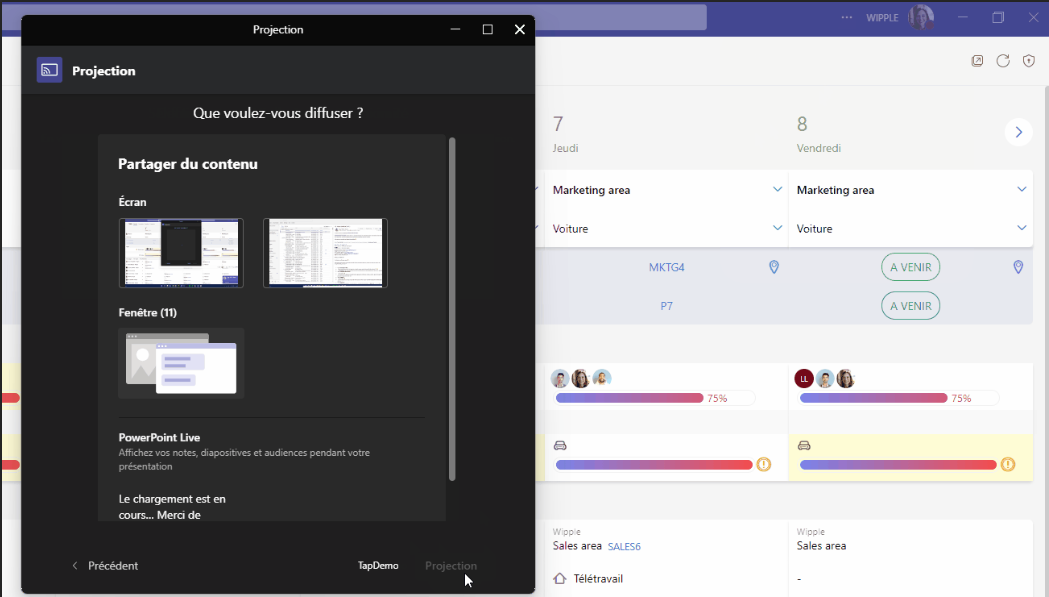Click Friday's location pin icon
Viewport: 1049px width, 597px height.
tap(1018, 267)
